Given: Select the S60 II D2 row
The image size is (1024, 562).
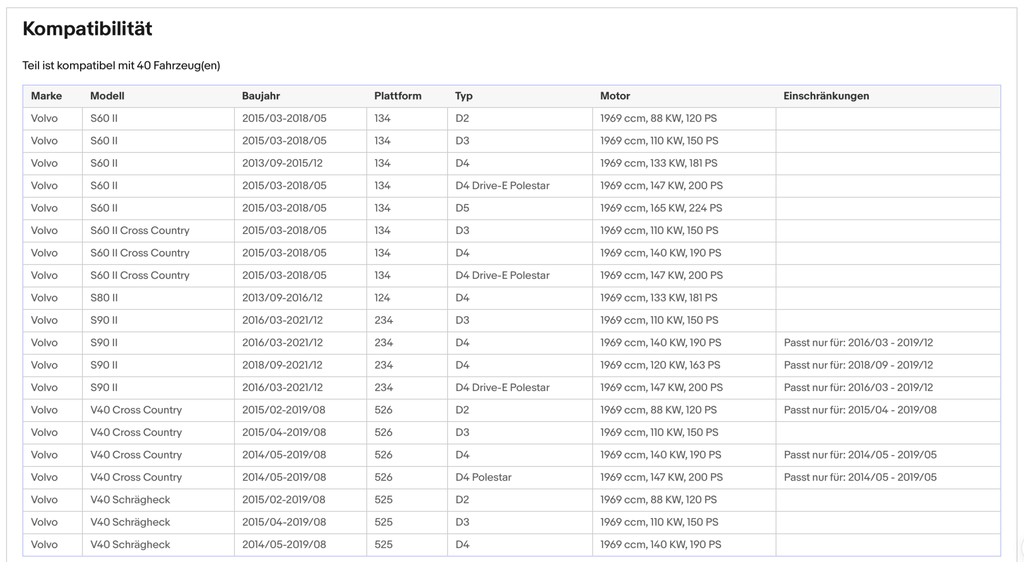Looking at the screenshot, I should tap(511, 118).
